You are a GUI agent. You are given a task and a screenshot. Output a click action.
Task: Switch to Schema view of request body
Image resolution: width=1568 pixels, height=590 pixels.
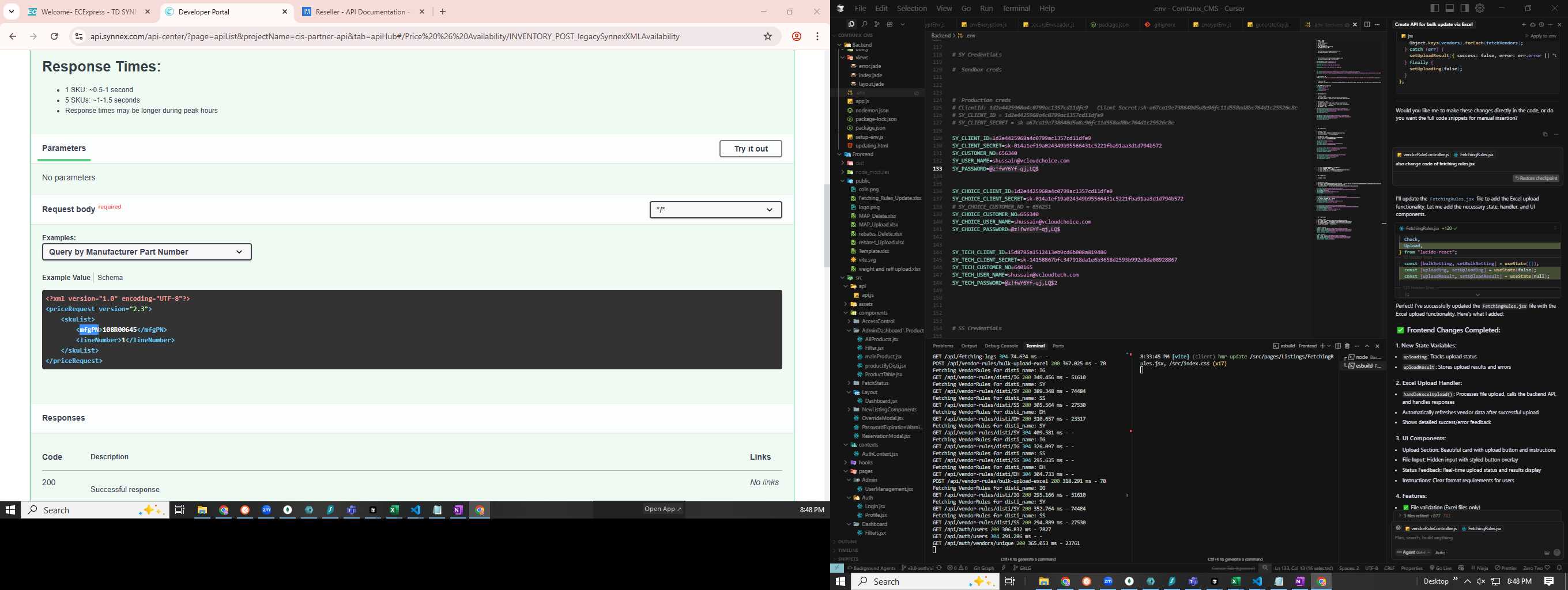point(110,278)
